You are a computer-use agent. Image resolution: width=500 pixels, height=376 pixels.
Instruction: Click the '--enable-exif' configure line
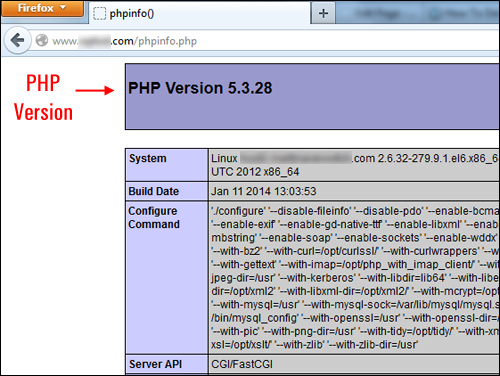click(355, 224)
